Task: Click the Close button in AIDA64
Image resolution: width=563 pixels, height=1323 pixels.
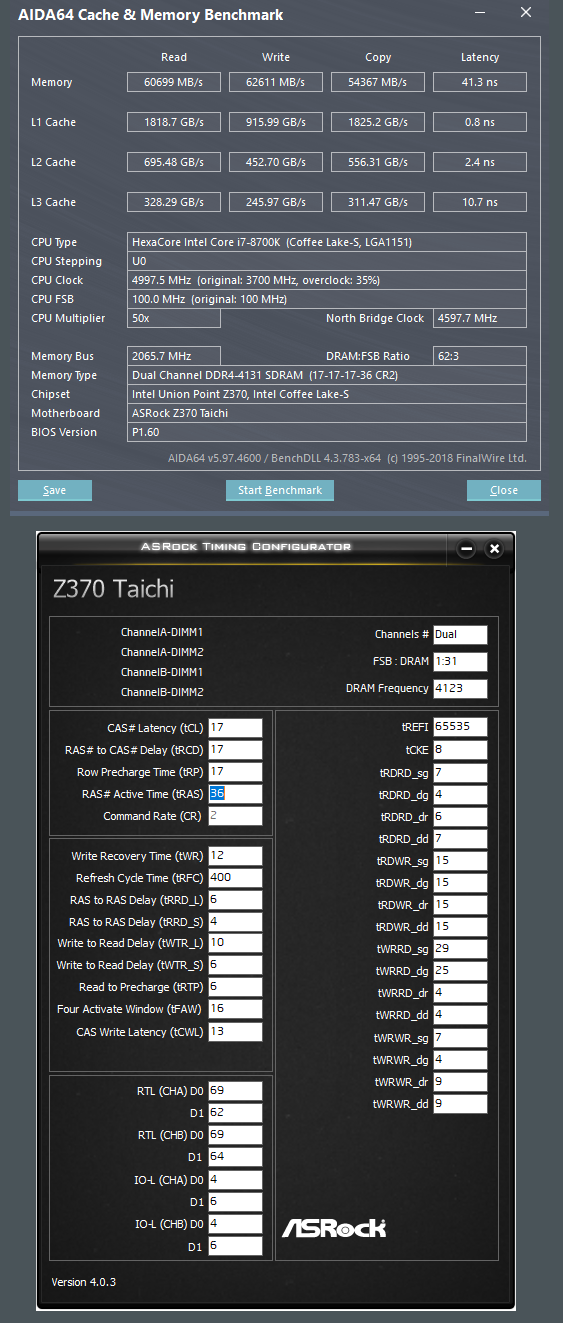Action: coord(504,490)
